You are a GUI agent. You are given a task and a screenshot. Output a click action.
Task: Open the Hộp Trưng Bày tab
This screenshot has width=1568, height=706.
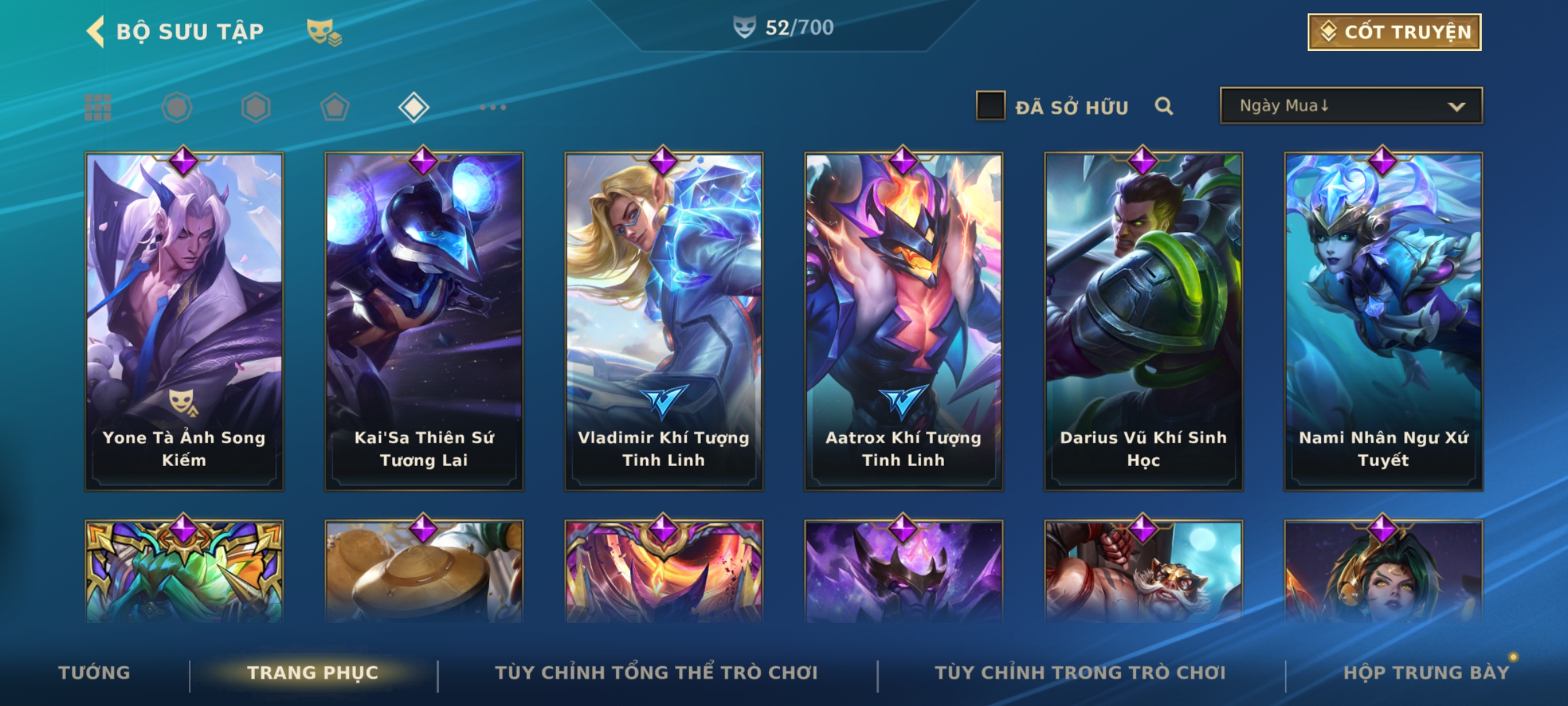pyautogui.click(x=1426, y=673)
